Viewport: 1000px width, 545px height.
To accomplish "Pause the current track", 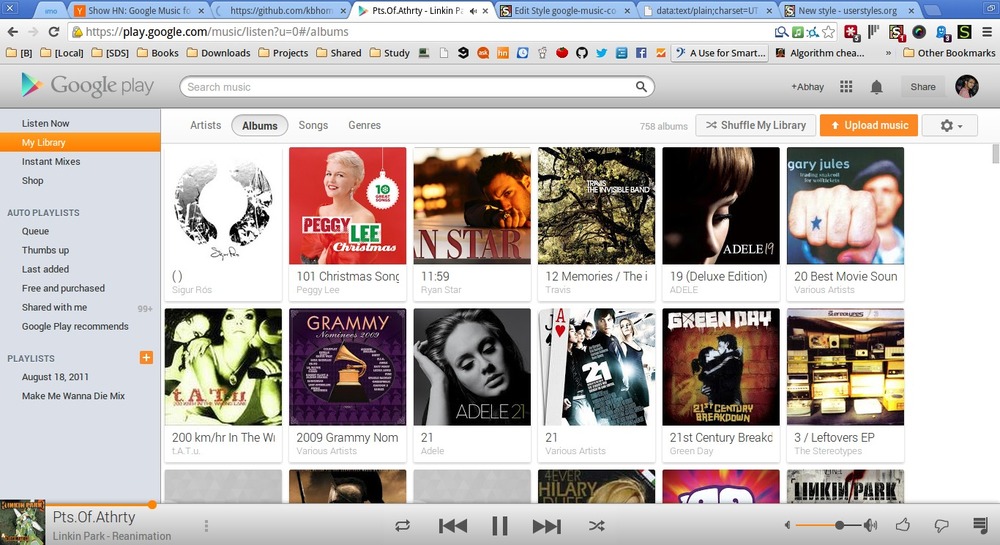I will tap(500, 526).
